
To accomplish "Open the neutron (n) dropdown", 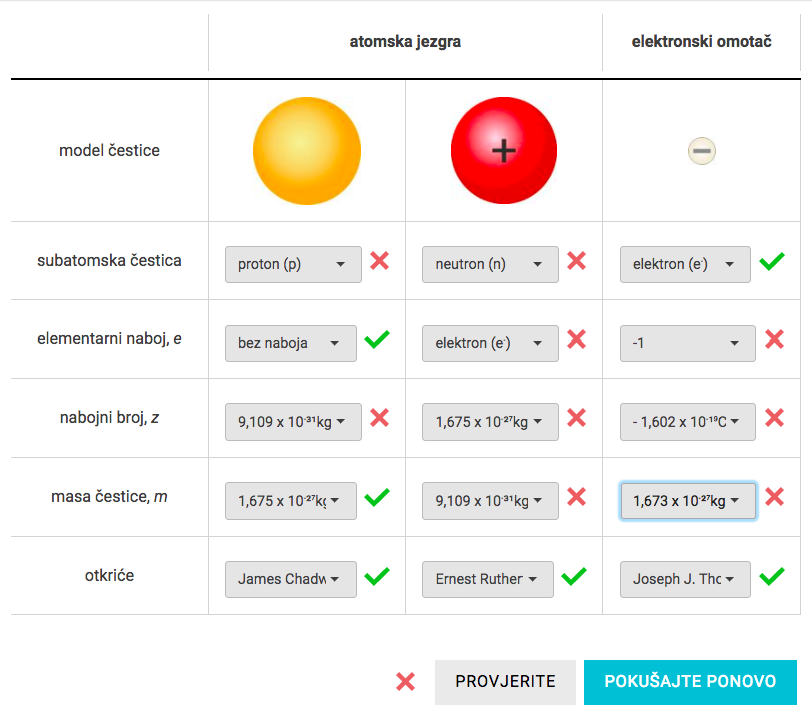I will coord(490,265).
